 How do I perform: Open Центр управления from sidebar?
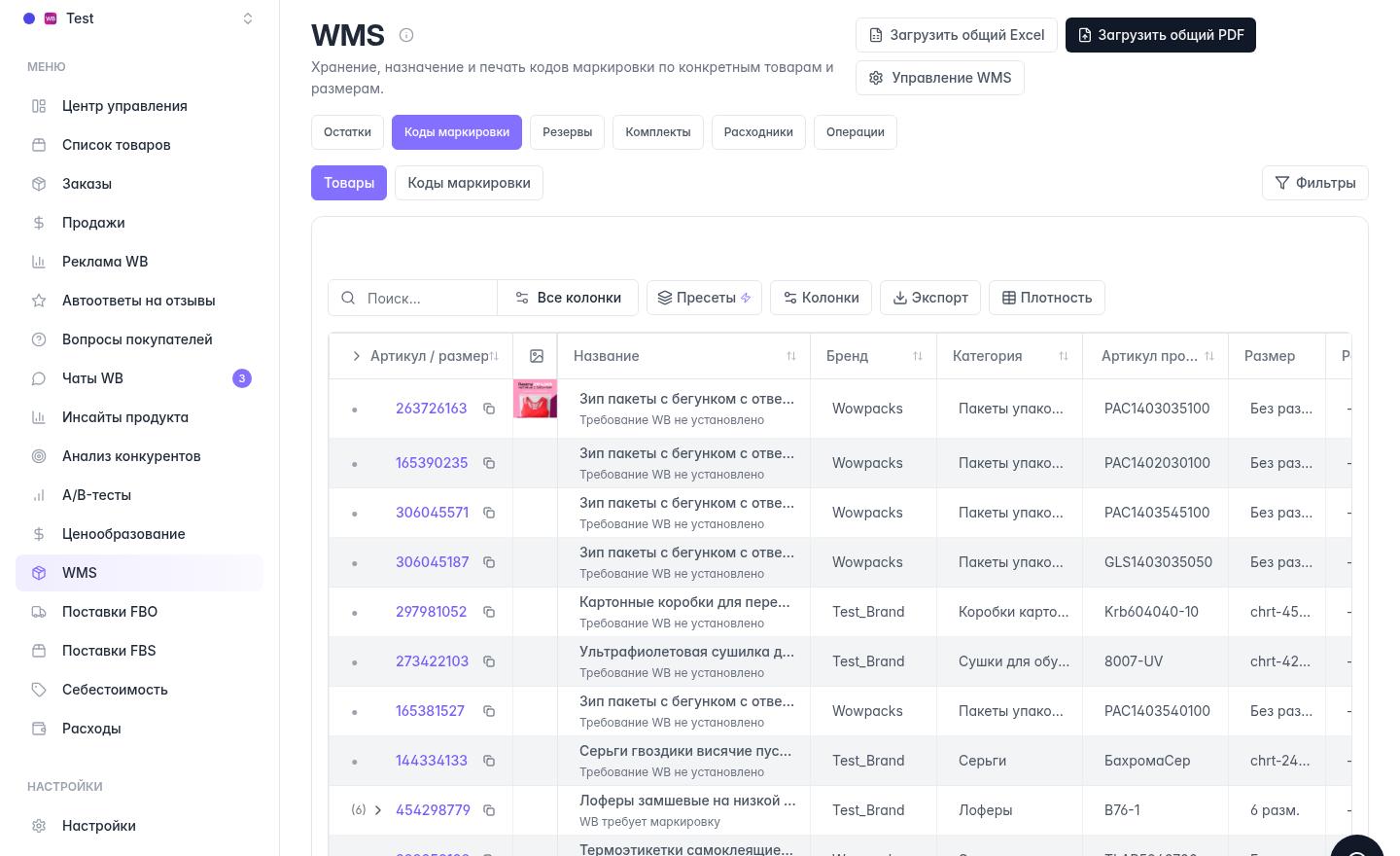pyautogui.click(x=139, y=106)
